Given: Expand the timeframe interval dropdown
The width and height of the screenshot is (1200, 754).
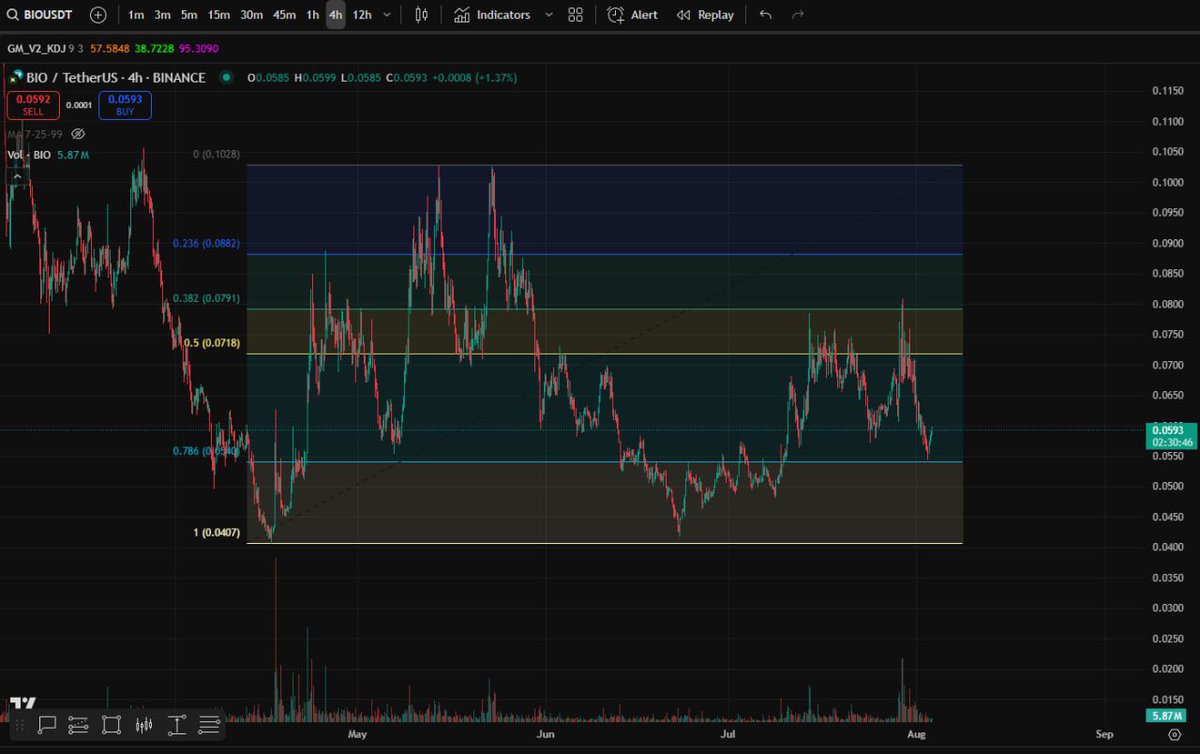Looking at the screenshot, I should (x=387, y=15).
